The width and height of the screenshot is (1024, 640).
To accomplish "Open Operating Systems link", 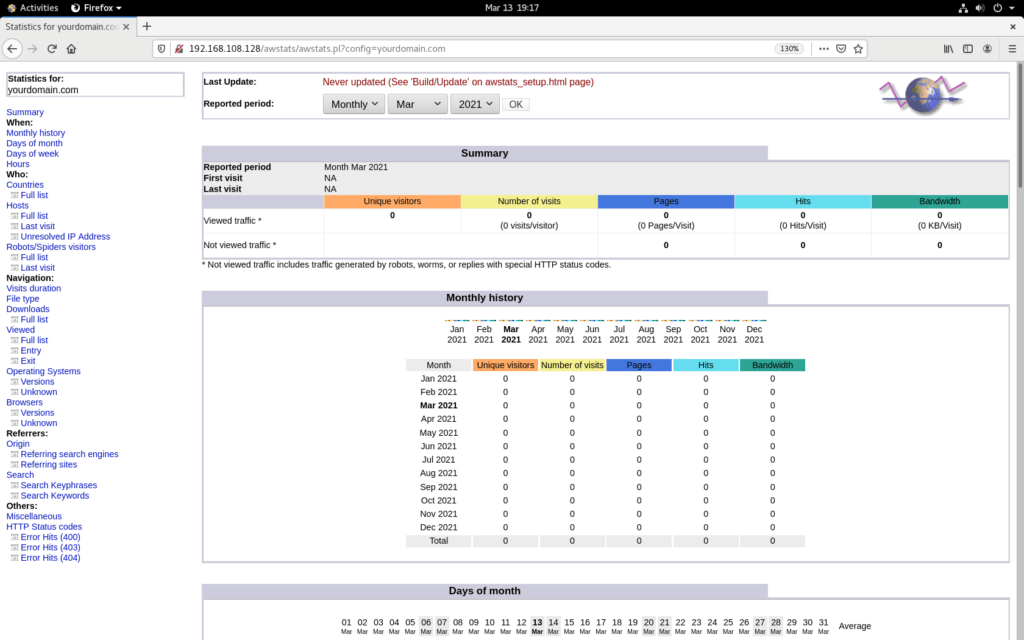I will (x=43, y=371).
